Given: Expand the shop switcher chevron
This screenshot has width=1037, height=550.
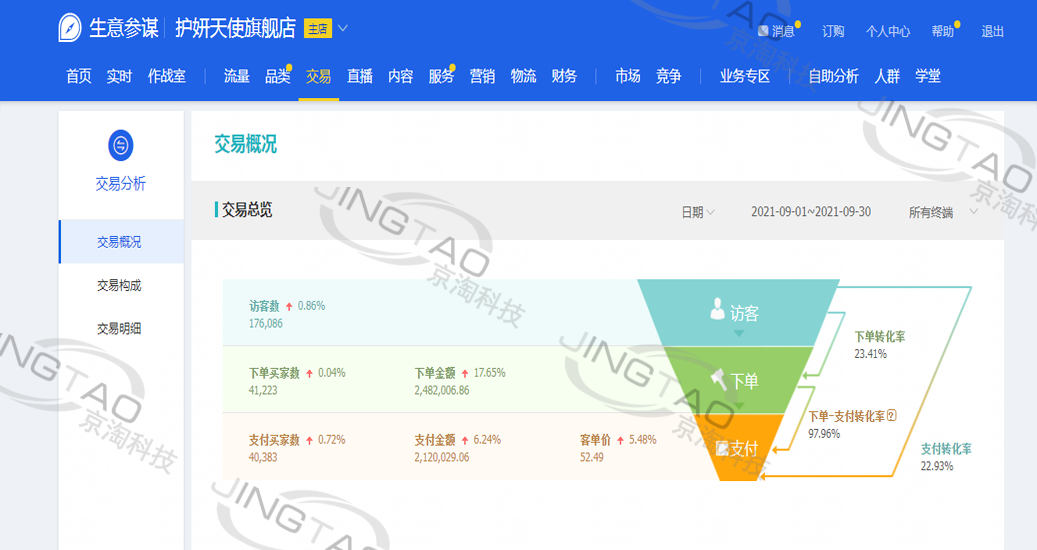Looking at the screenshot, I should click(343, 28).
